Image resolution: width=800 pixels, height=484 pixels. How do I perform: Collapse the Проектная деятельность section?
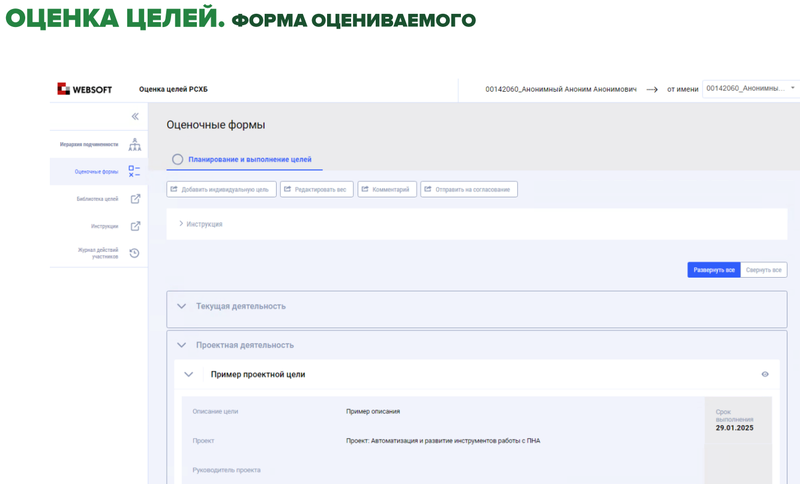(x=181, y=345)
